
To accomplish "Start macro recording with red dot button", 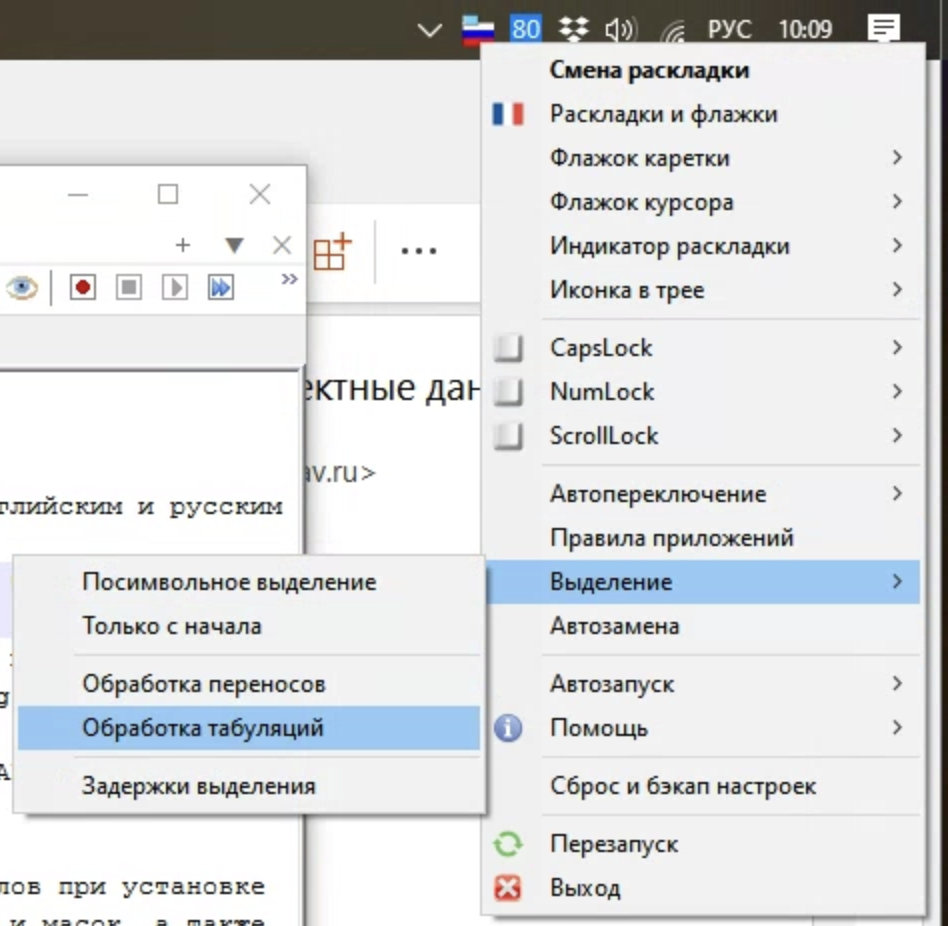I will (x=83, y=287).
